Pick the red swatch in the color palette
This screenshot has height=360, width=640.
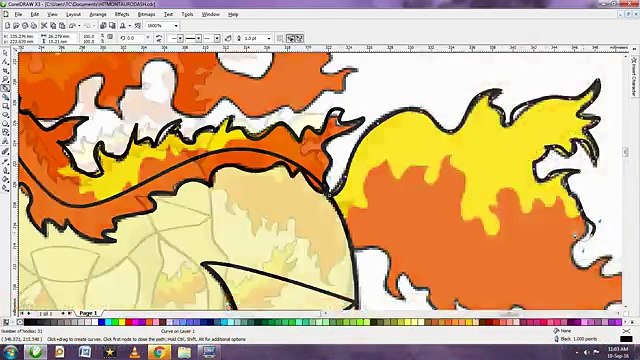point(129,322)
